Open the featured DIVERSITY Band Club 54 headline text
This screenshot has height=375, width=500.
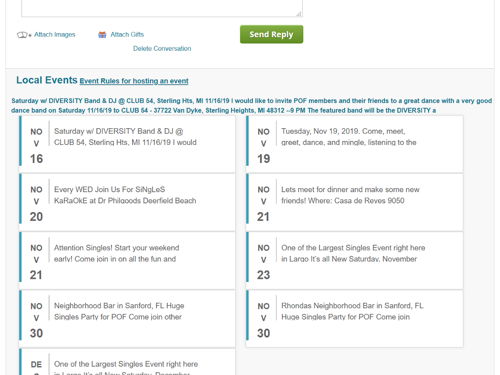[251, 105]
